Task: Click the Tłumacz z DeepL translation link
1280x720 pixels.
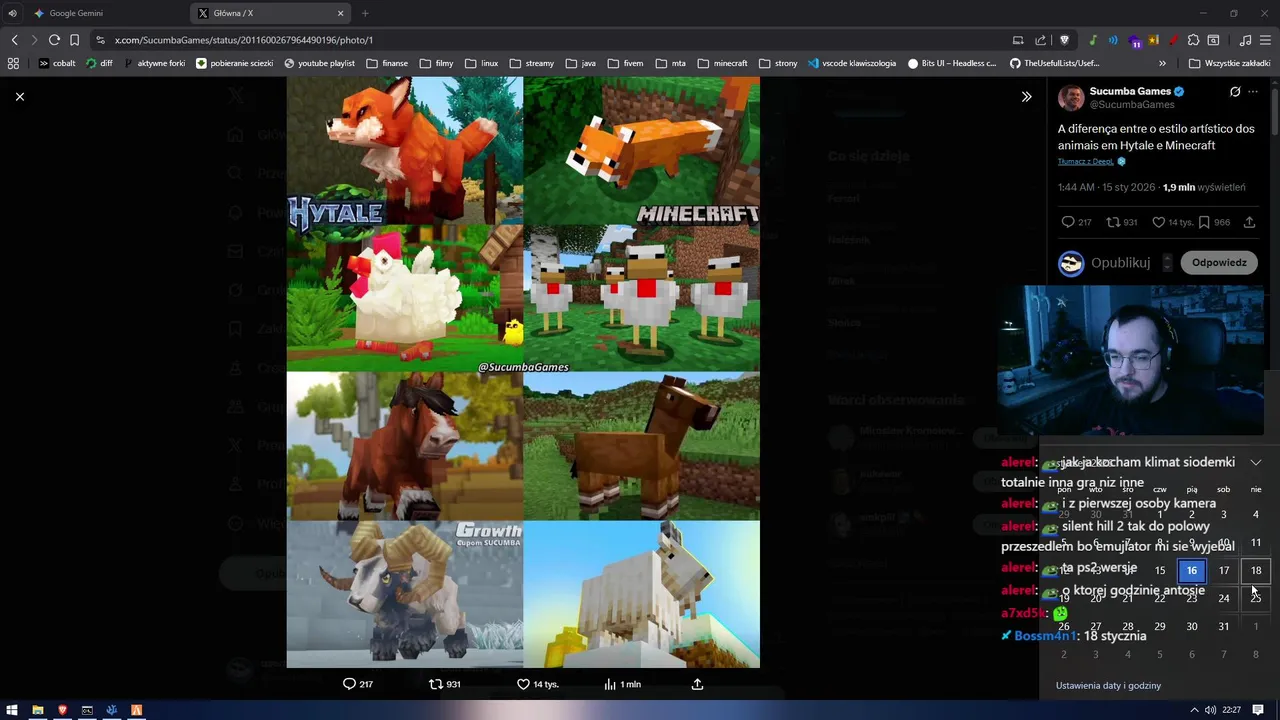Action: tap(1086, 161)
